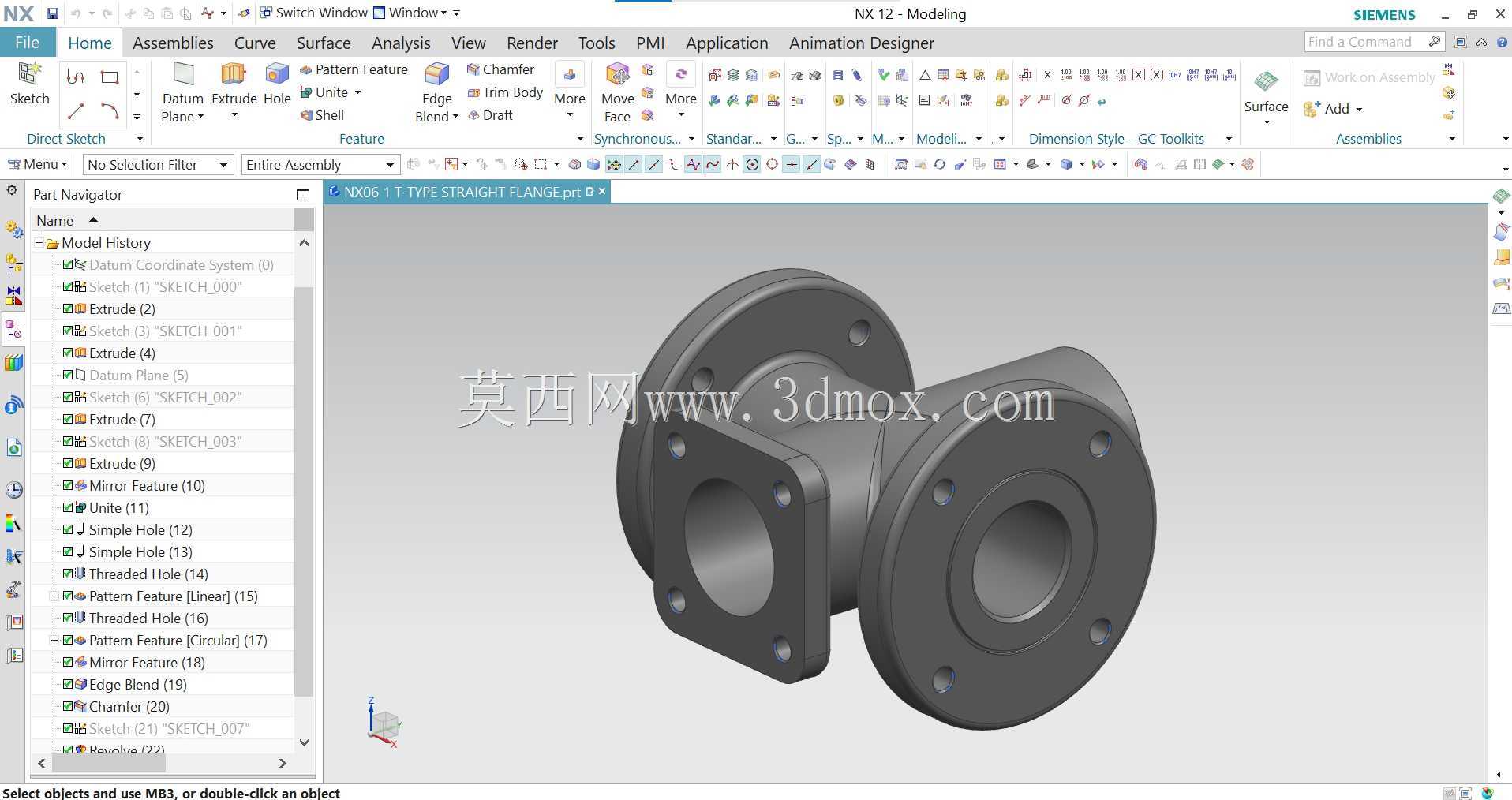
Task: Select the sketch profile curve tool
Action: [76, 77]
